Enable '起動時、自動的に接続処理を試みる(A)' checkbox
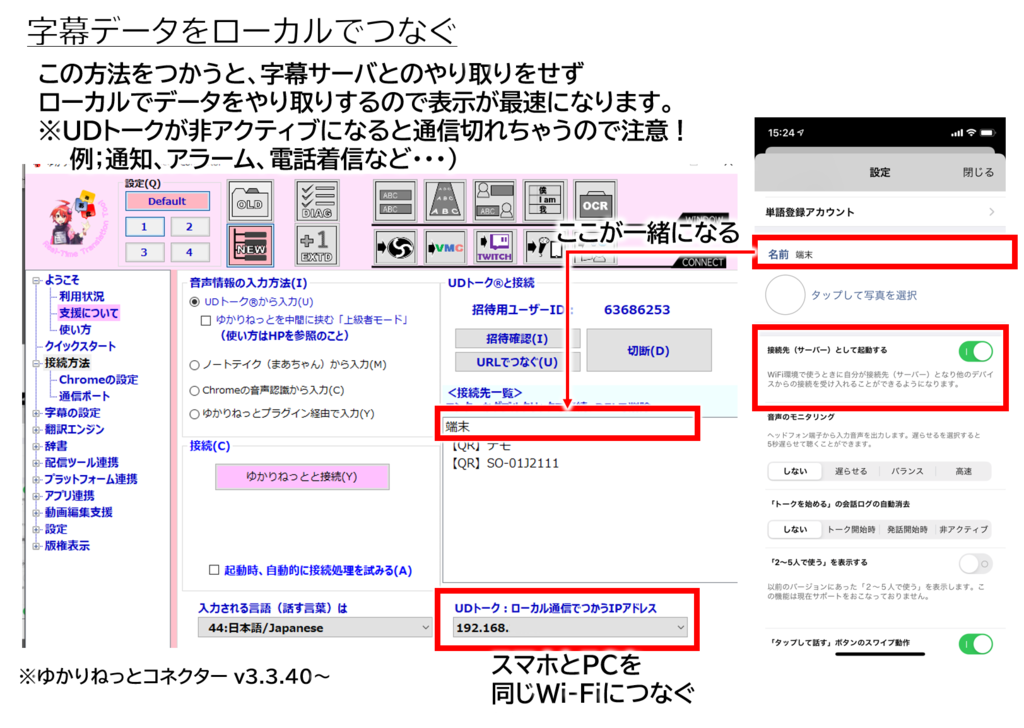Screen dimensions: 1024x728 tap(214, 570)
